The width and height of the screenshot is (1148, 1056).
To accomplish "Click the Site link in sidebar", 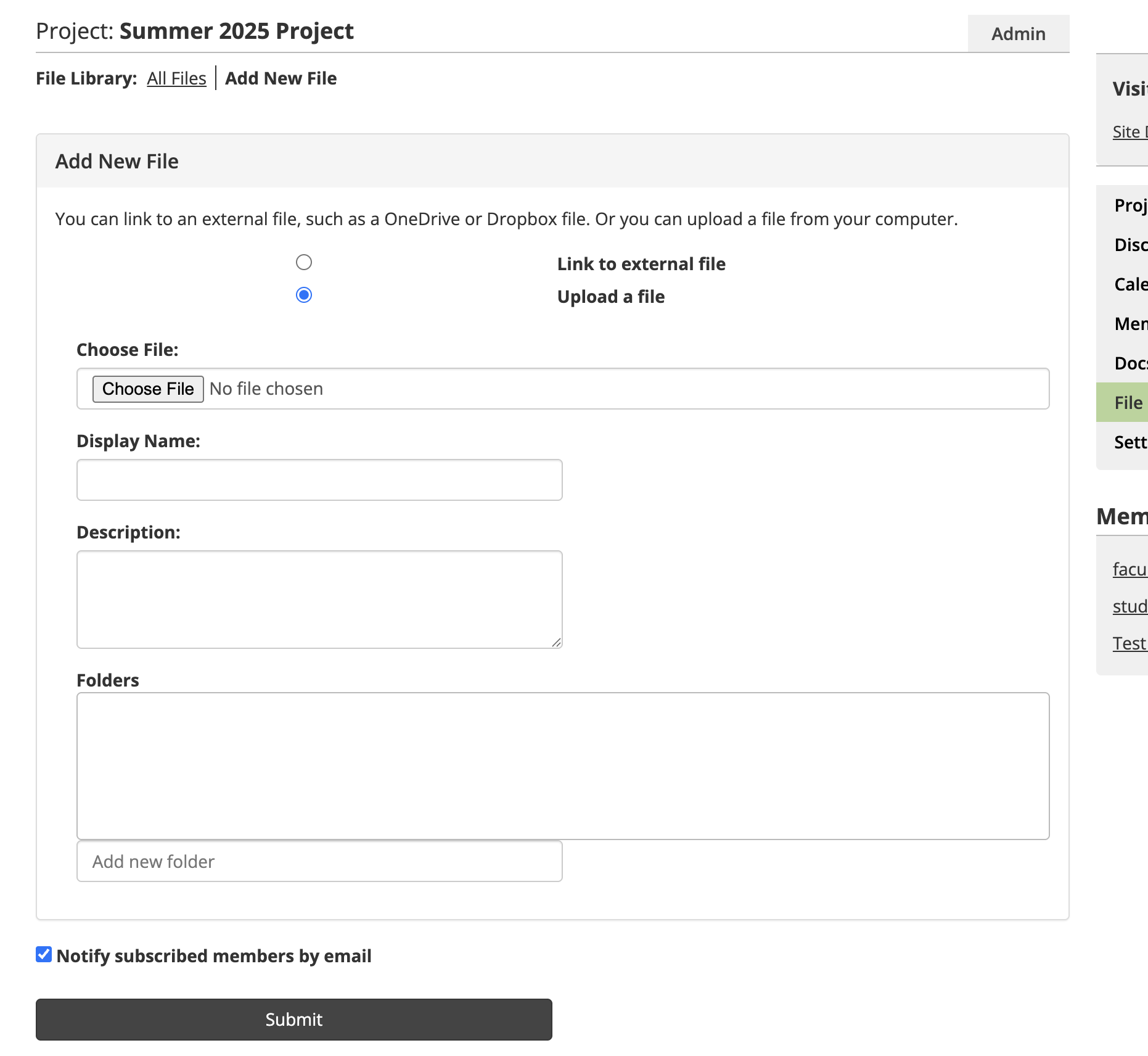I will [1128, 132].
